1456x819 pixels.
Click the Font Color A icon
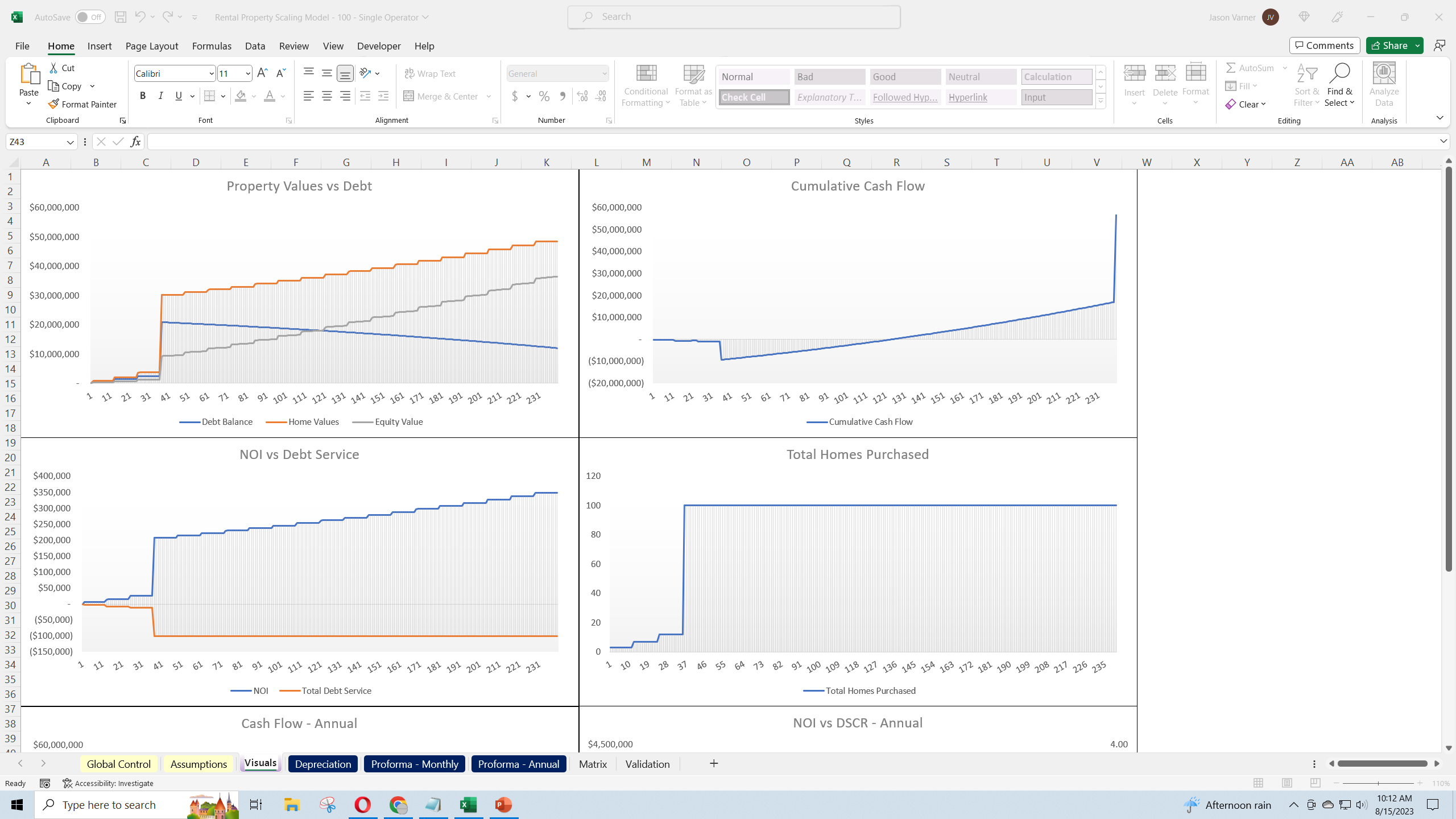[270, 96]
